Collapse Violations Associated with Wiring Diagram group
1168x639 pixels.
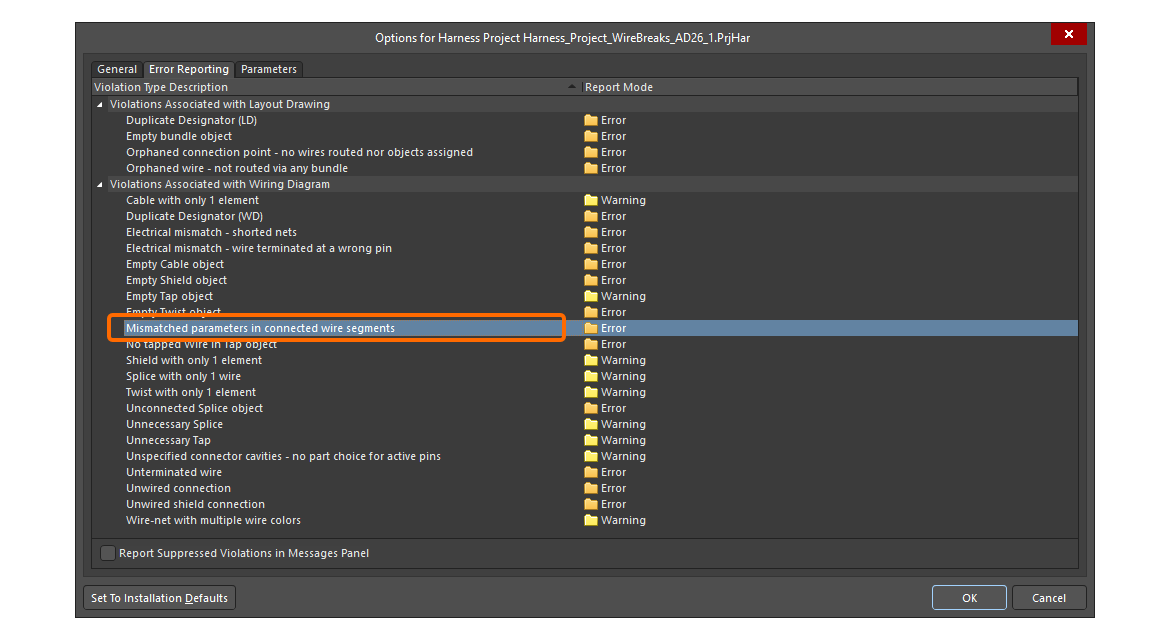click(x=99, y=184)
